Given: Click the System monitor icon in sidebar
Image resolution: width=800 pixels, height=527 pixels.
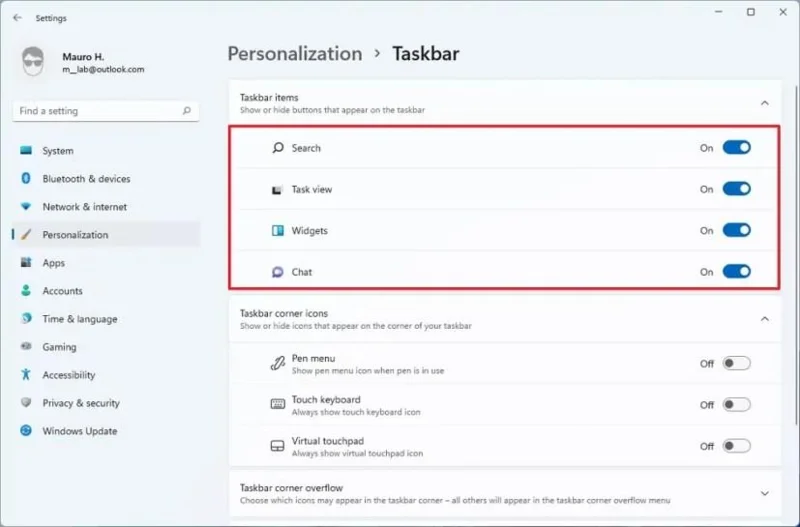Looking at the screenshot, I should 26,150.
